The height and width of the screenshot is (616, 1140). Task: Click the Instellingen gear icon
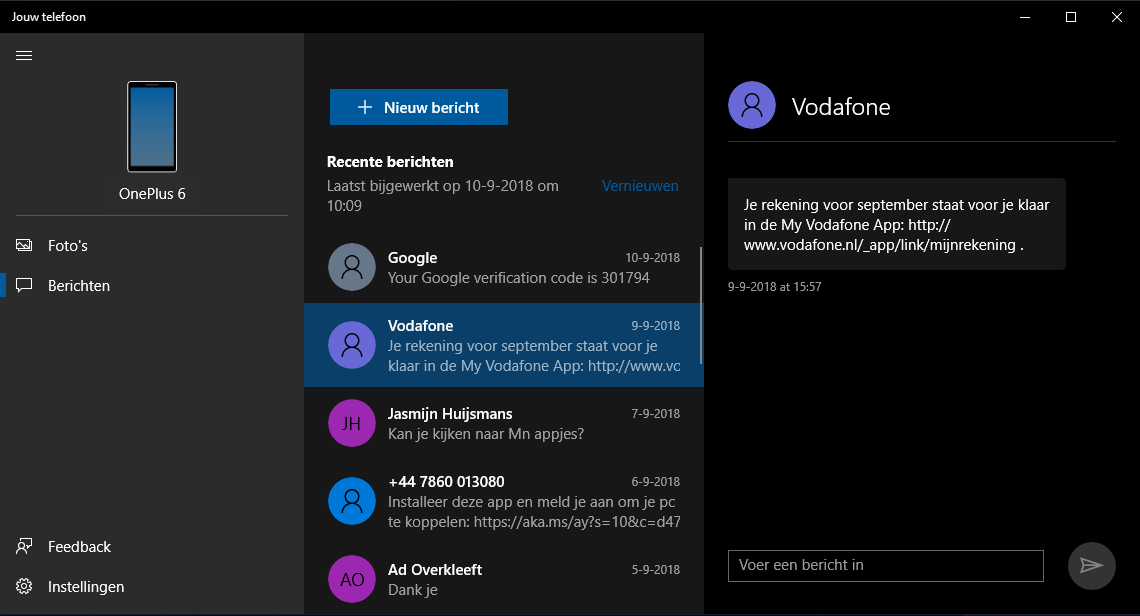24,586
